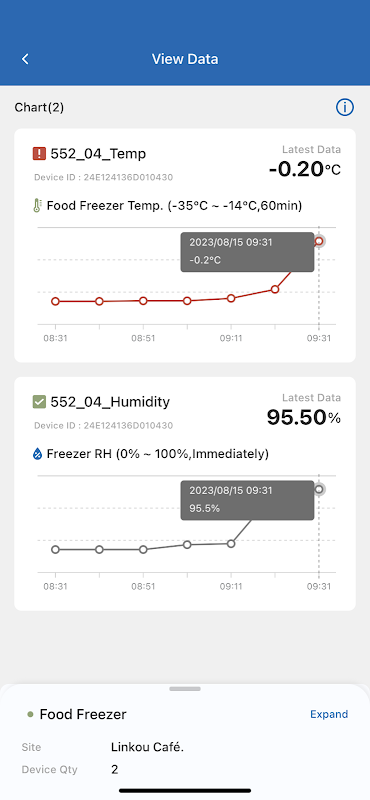This screenshot has height=800, width=370.
Task: Pull the bottom sheet grab handle
Action: [x=185, y=689]
